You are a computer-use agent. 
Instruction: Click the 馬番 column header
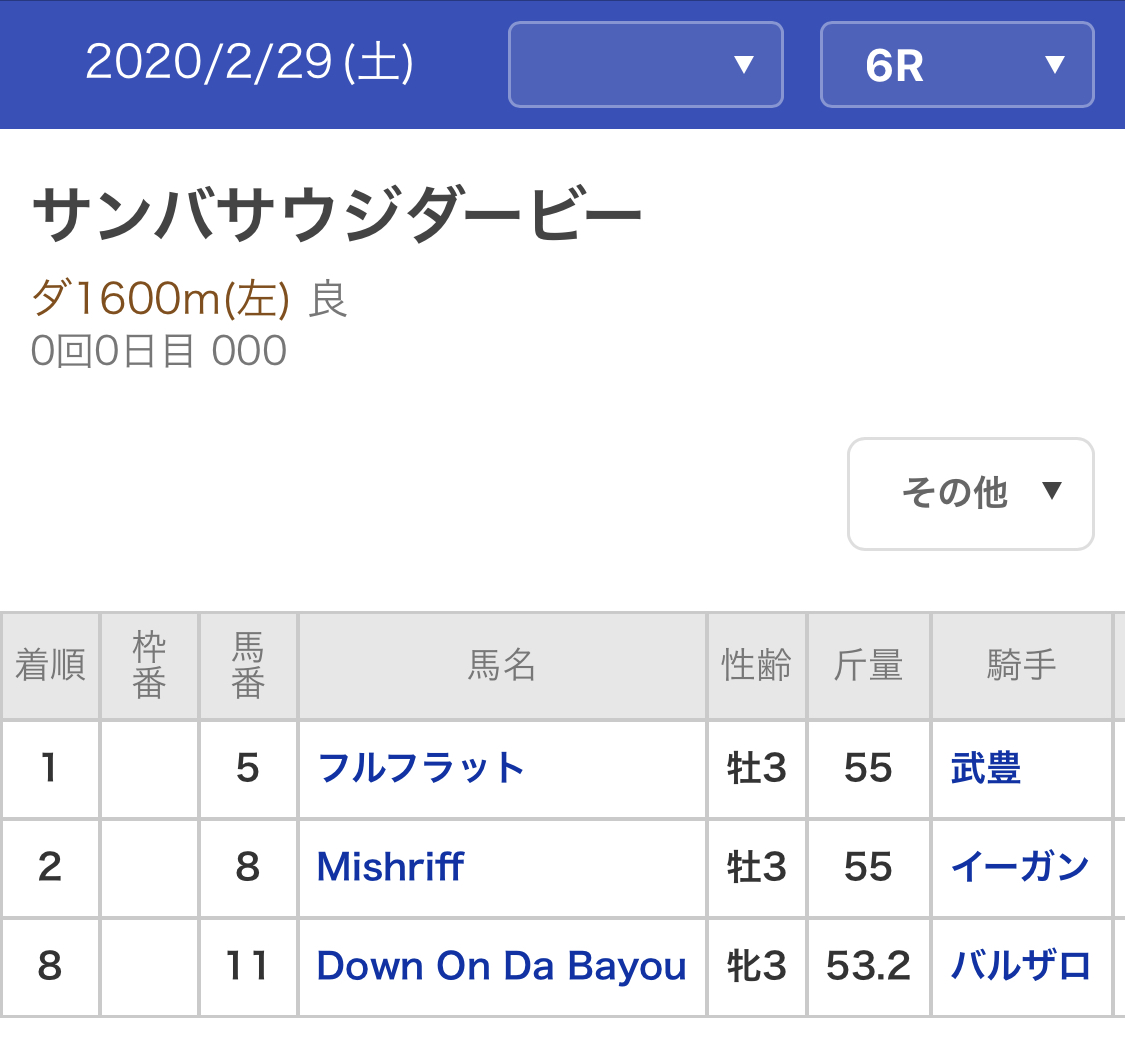click(248, 666)
